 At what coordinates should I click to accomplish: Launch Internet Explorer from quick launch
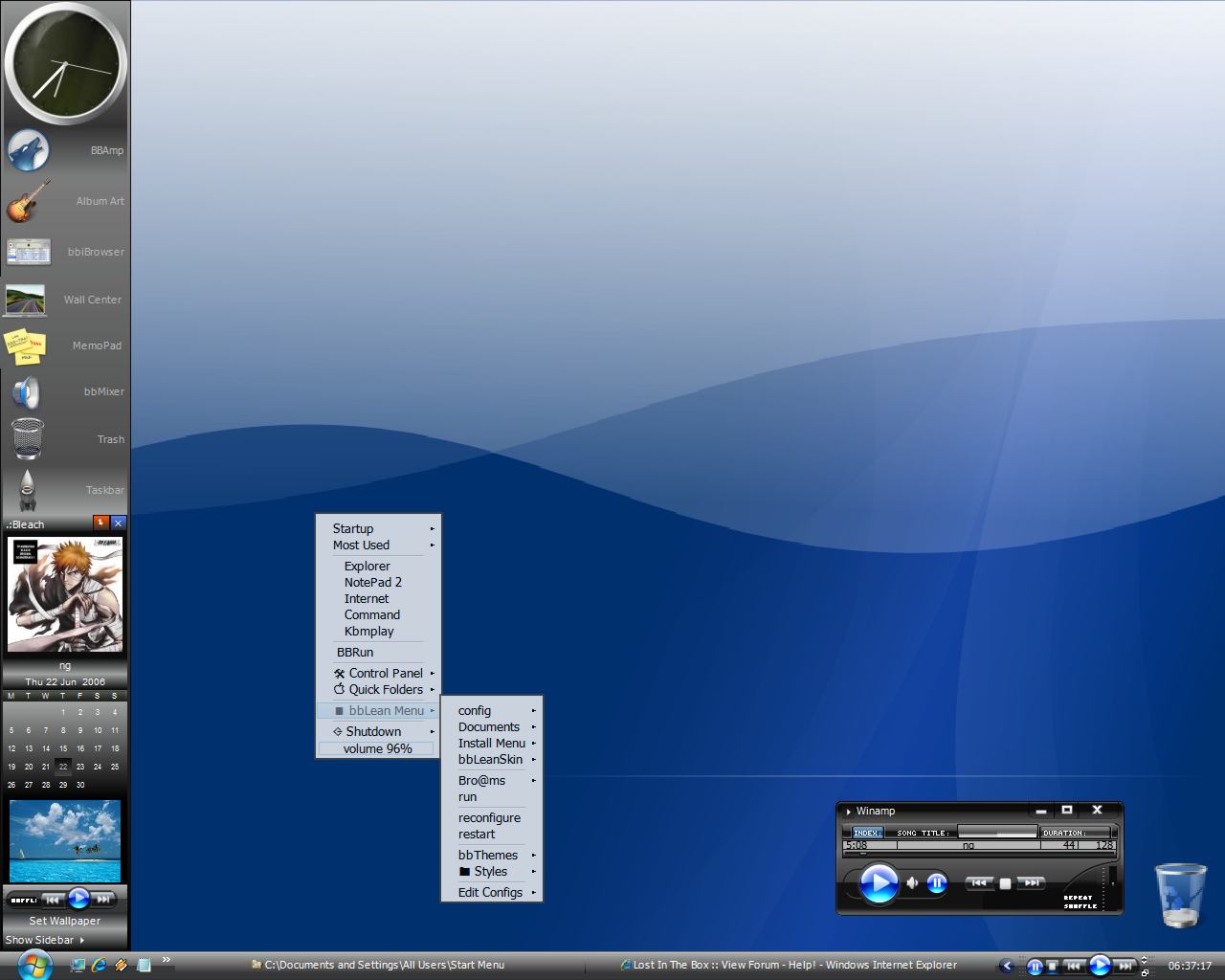click(x=99, y=965)
